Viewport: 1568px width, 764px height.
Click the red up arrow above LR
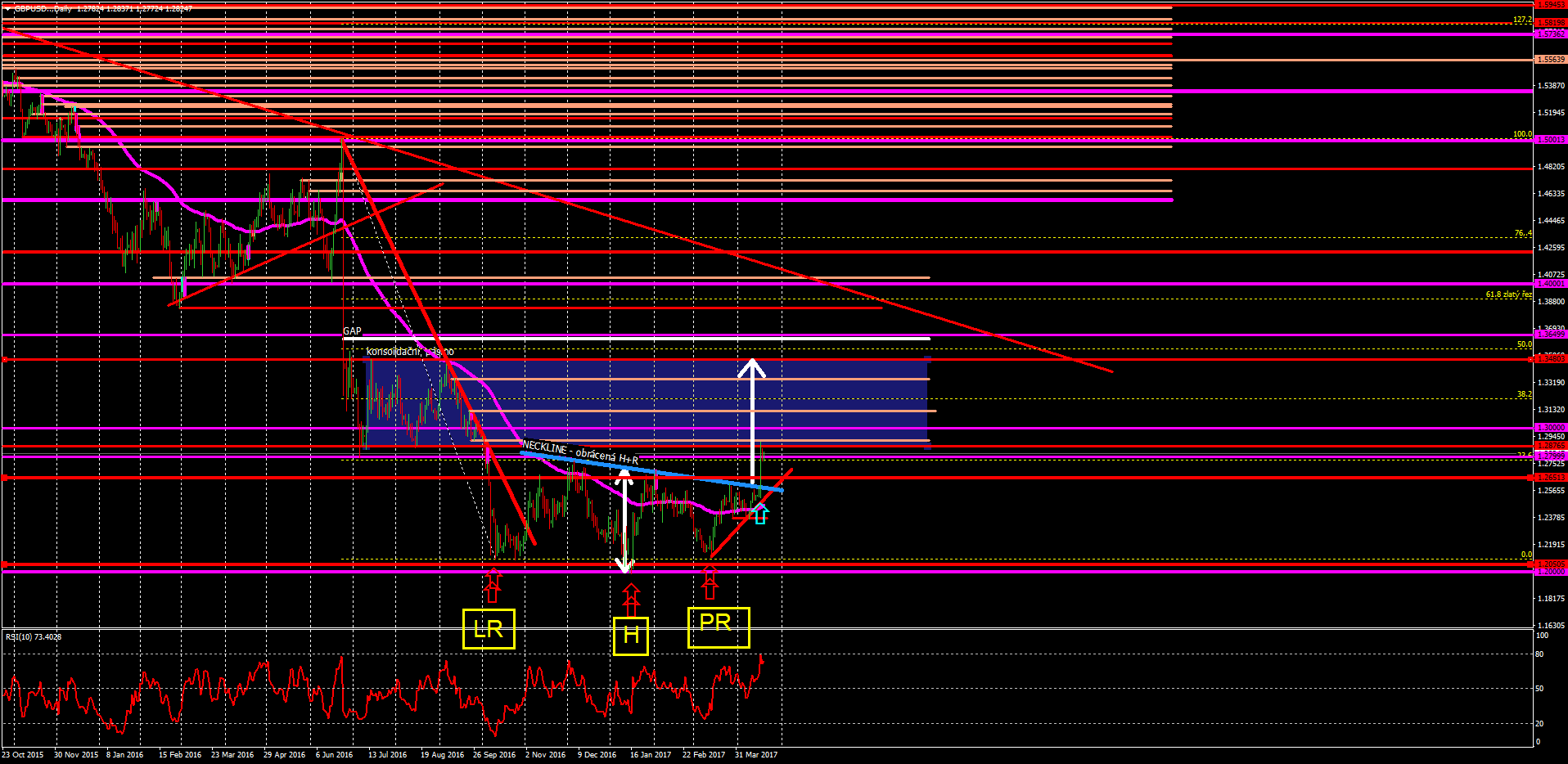[x=493, y=586]
